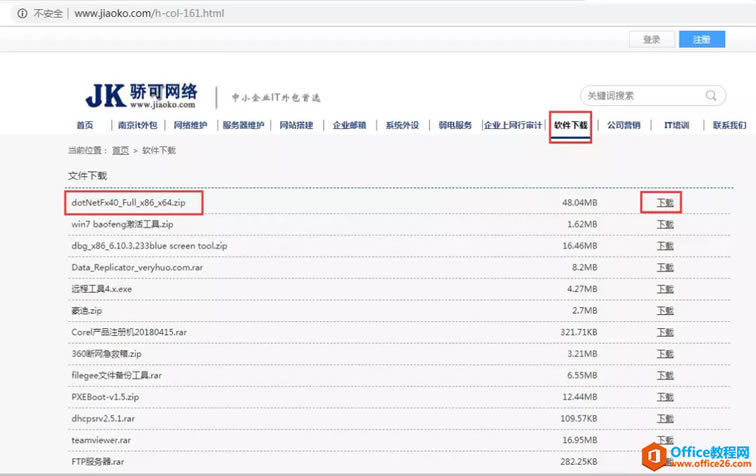Screen dimensions: 756x476
Task: Open the 企业邮箱 menu item
Action: pyautogui.click(x=350, y=125)
